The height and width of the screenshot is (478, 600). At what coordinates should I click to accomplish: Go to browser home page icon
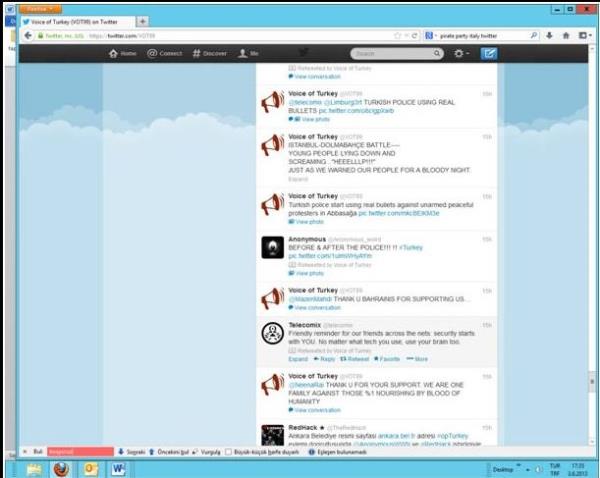[x=566, y=36]
